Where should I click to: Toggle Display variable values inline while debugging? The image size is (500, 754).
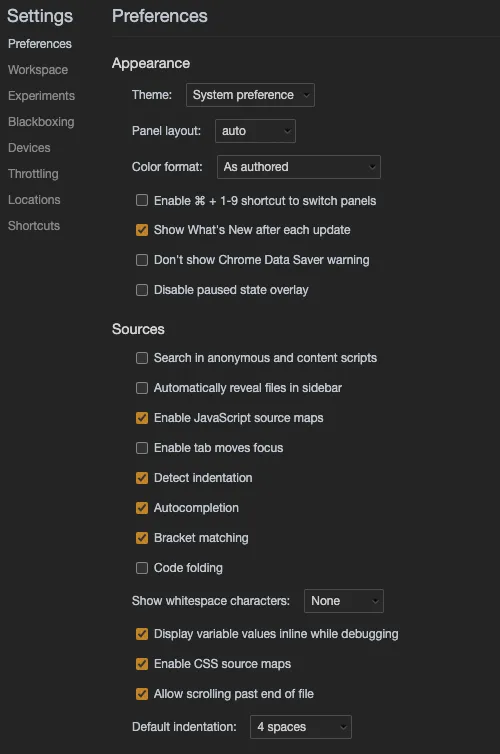tap(142, 634)
